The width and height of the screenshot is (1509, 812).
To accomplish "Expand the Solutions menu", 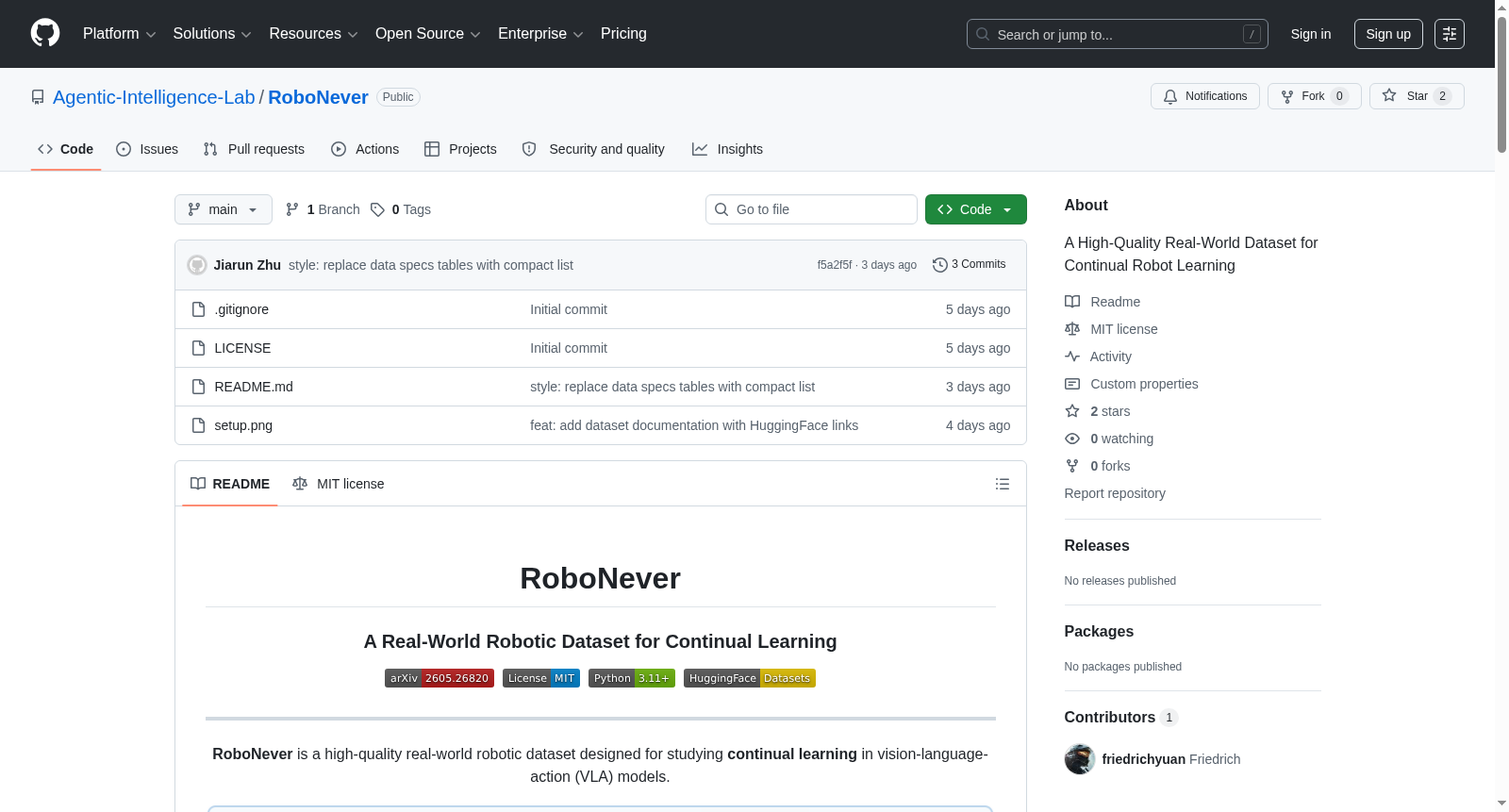I will pyautogui.click(x=212, y=34).
